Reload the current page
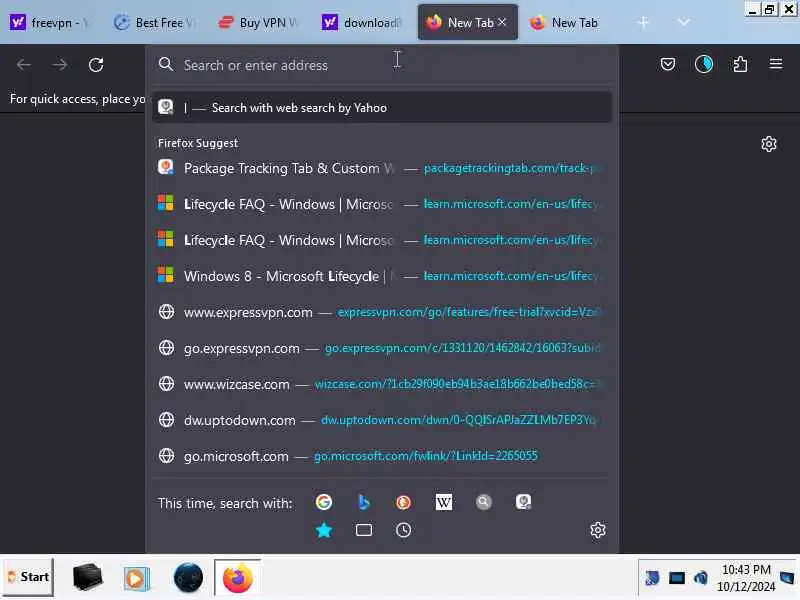 tap(96, 65)
